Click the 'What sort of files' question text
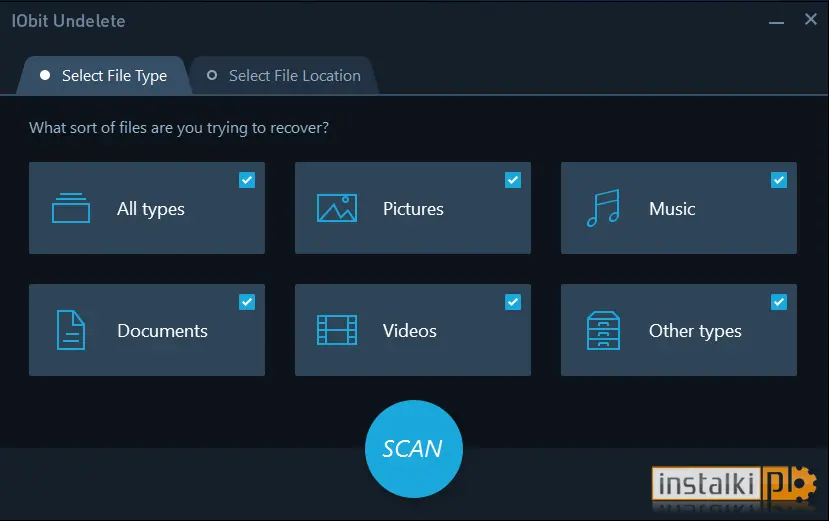This screenshot has height=521, width=829. [179, 128]
